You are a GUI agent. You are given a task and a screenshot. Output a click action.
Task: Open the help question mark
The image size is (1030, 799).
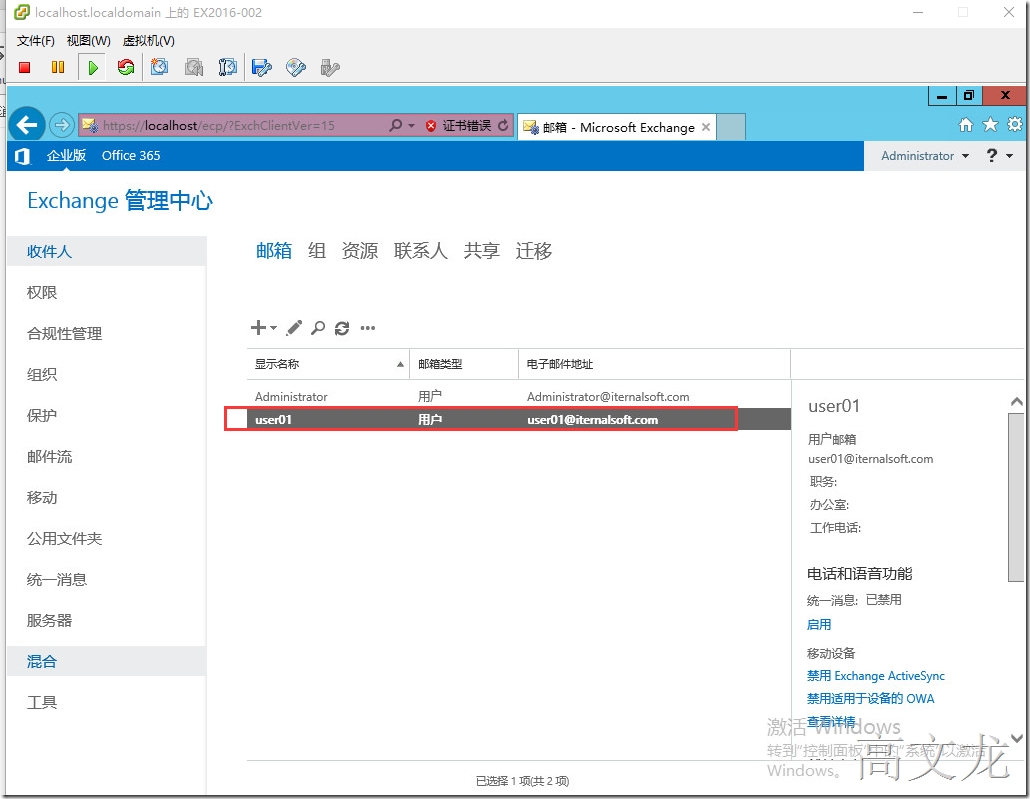click(x=992, y=156)
